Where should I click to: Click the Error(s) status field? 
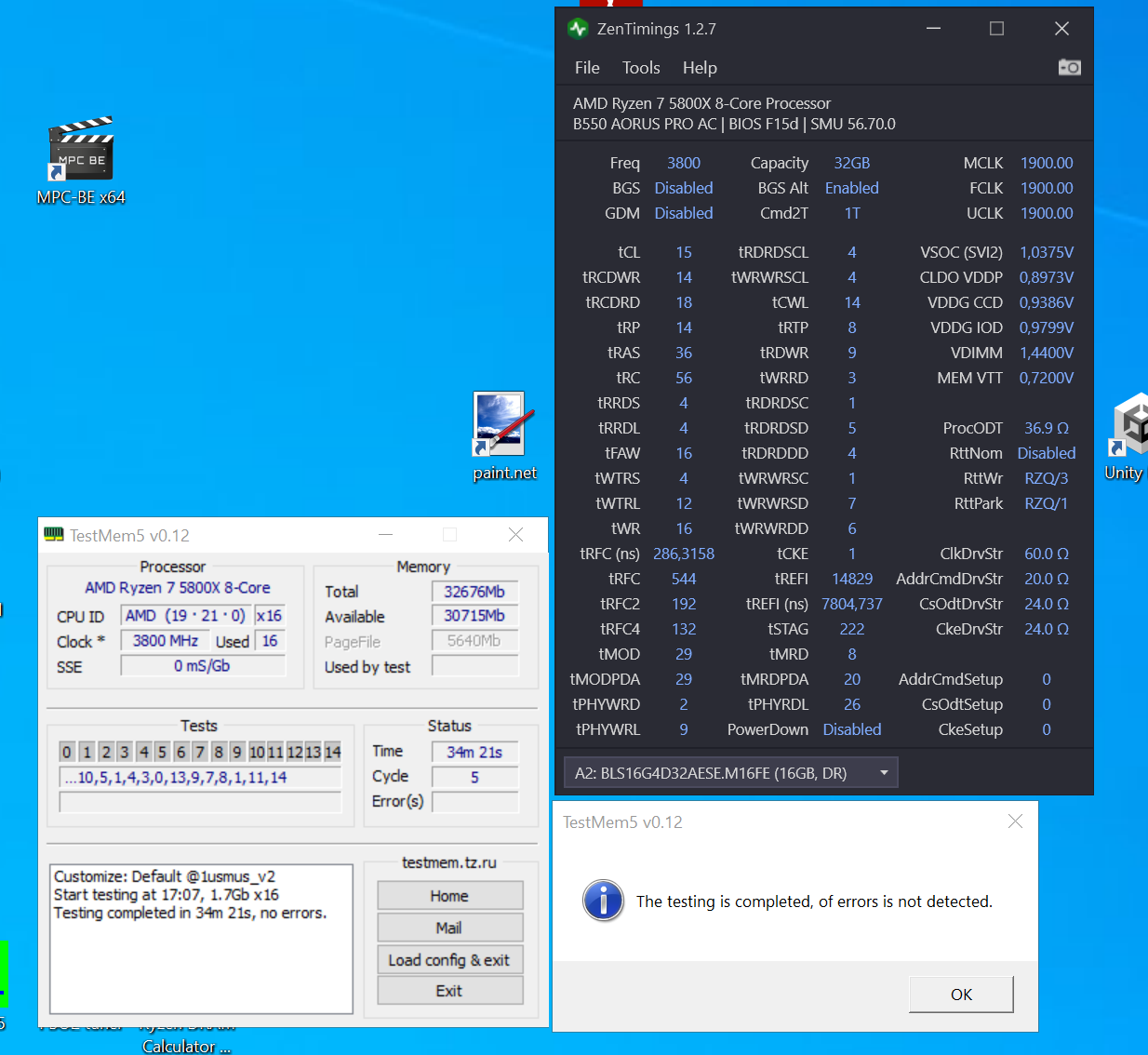[x=474, y=802]
